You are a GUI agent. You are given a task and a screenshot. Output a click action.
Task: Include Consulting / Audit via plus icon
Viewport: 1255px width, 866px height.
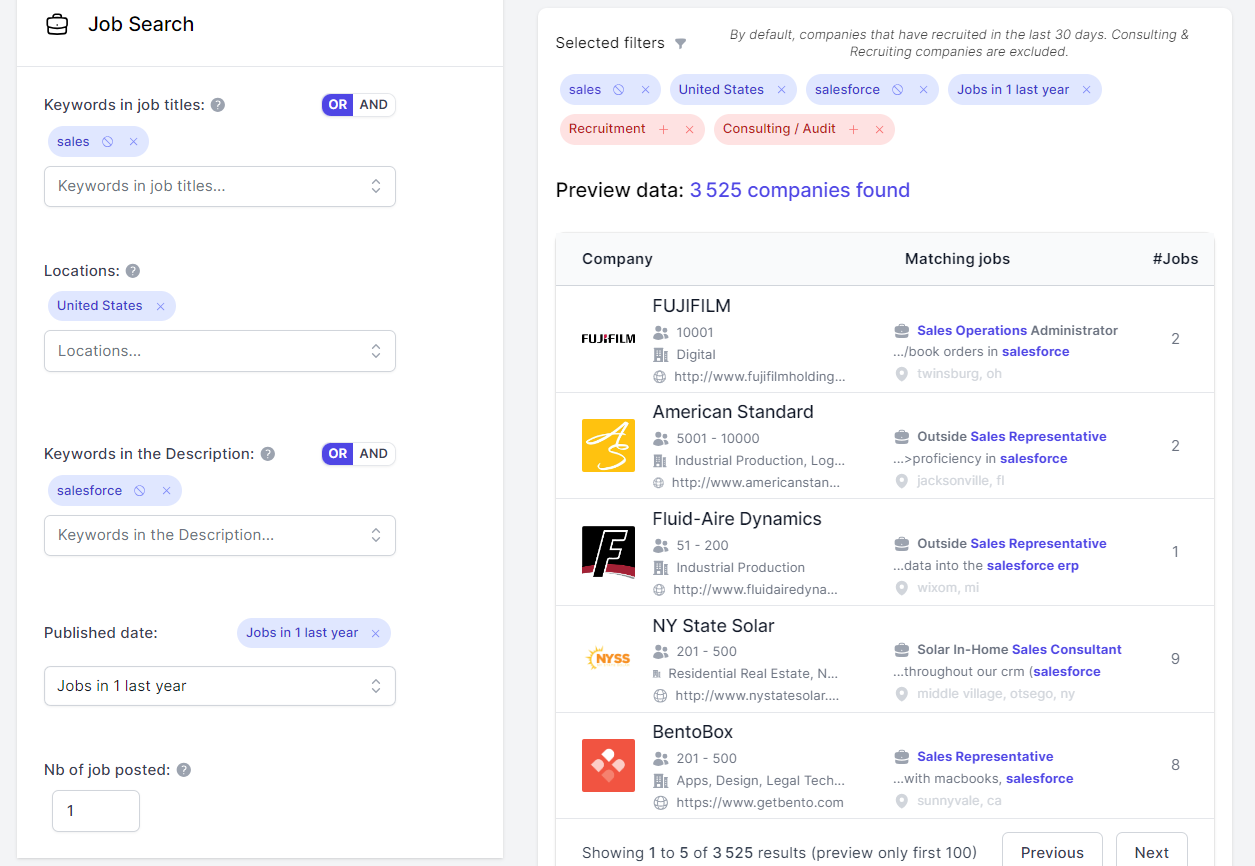tap(853, 129)
